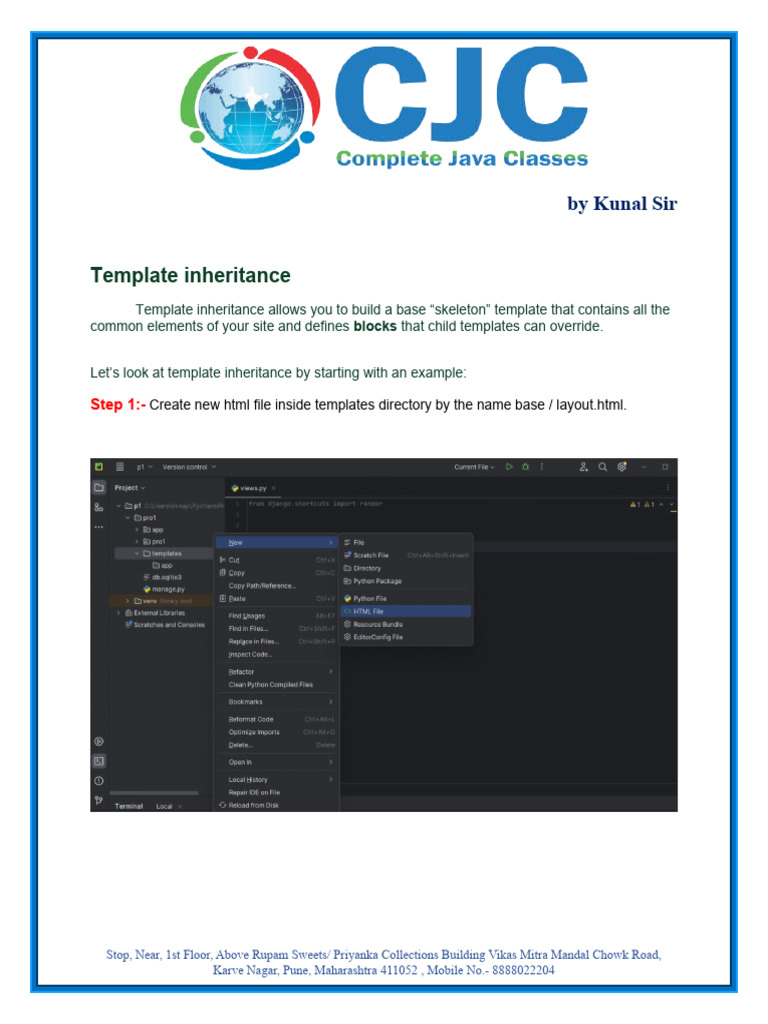This screenshot has height=1024, width=768.
Task: Open the Project view dropdown
Action: pyautogui.click(x=130, y=488)
